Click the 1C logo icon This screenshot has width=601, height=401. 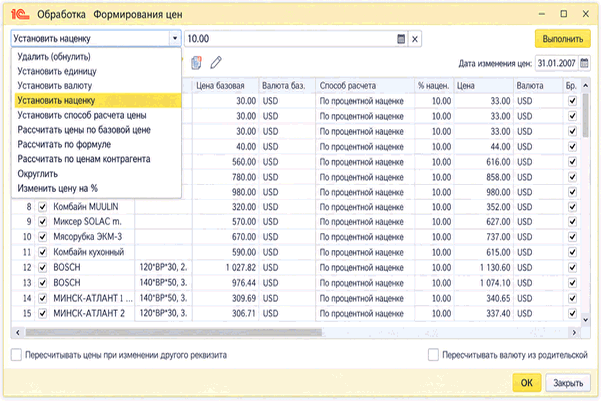pos(20,14)
